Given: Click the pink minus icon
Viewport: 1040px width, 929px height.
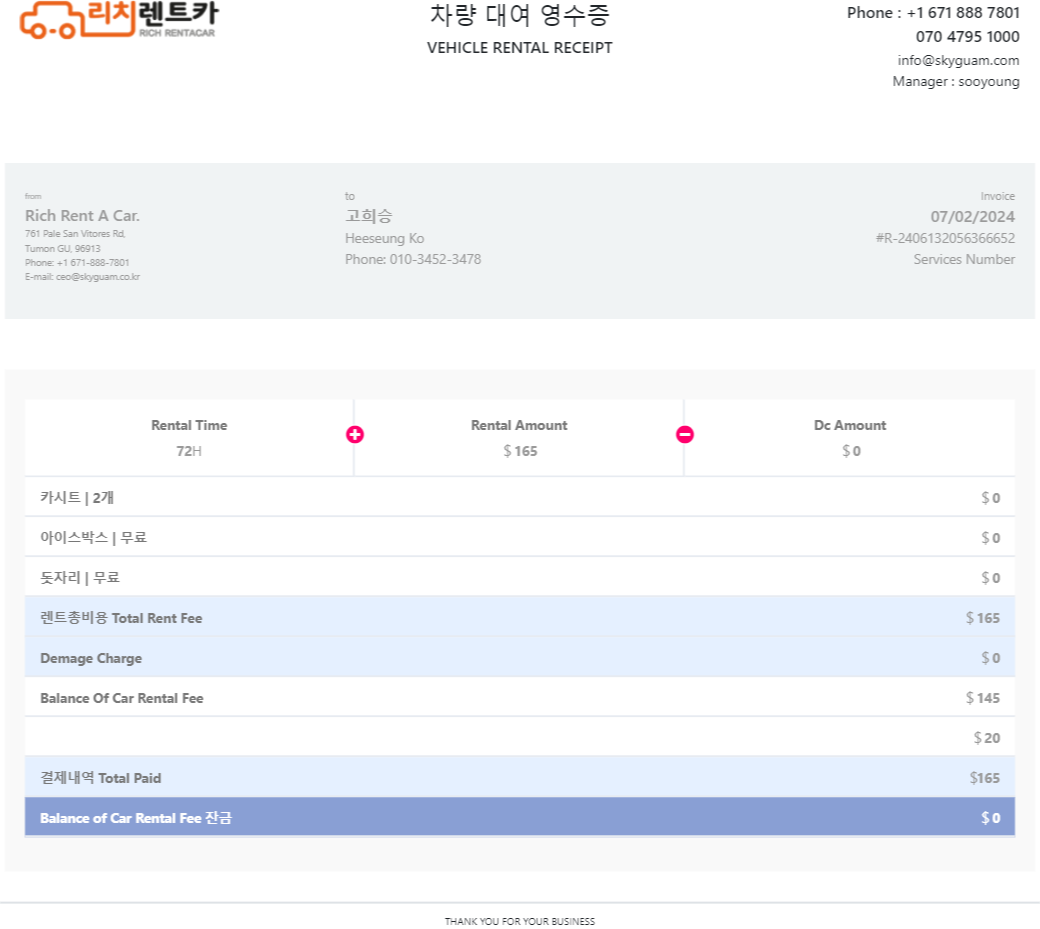Looking at the screenshot, I should coord(685,435).
